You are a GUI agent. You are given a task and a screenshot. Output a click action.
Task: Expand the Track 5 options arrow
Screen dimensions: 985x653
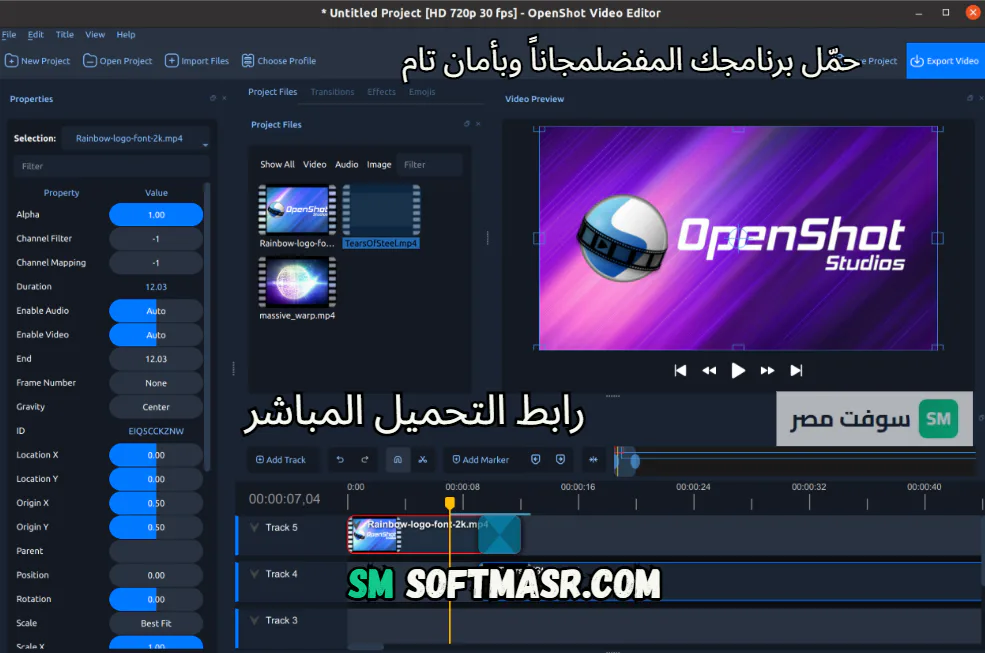[x=254, y=527]
